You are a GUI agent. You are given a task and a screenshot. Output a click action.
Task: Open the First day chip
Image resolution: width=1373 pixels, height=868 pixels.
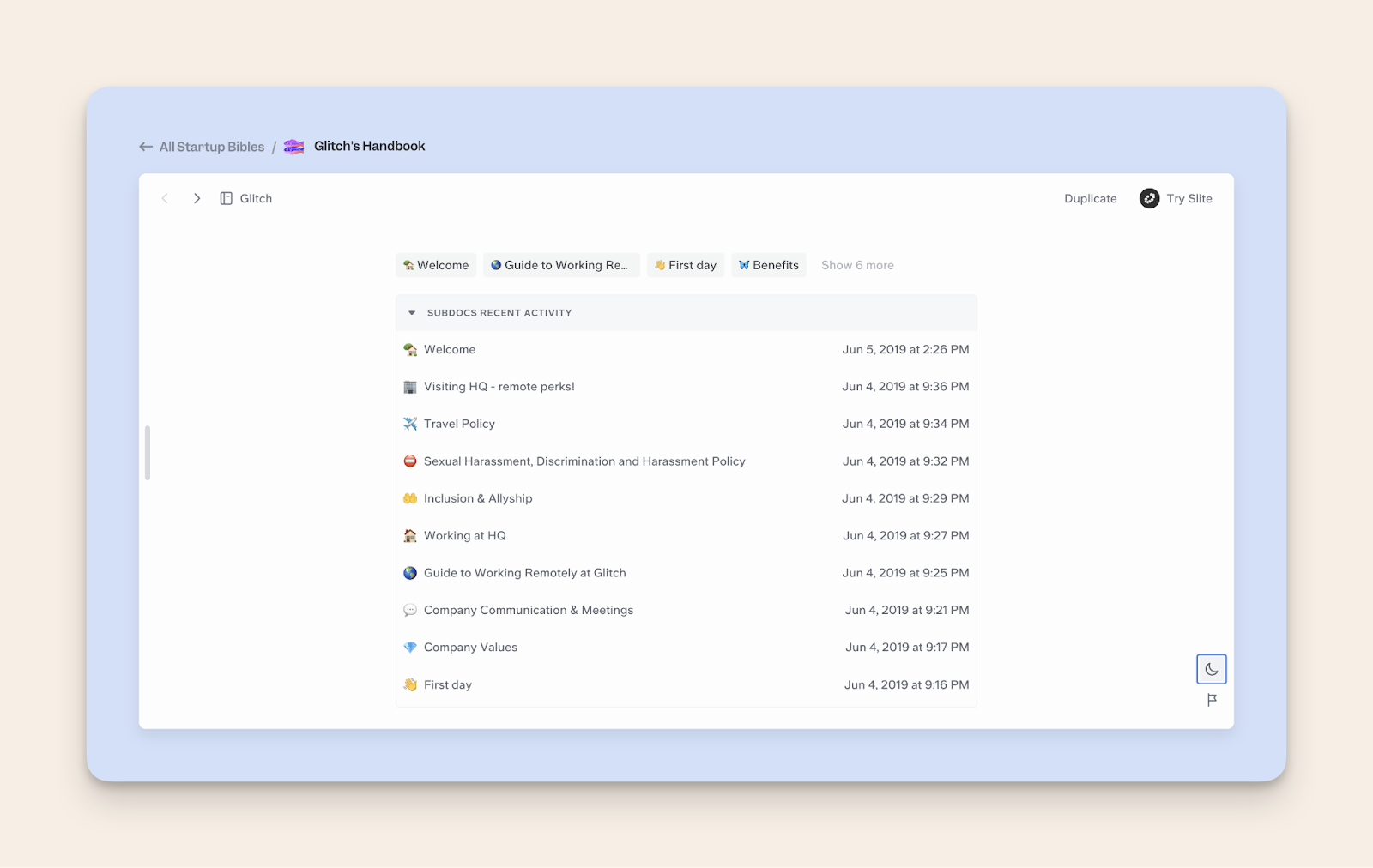point(686,265)
